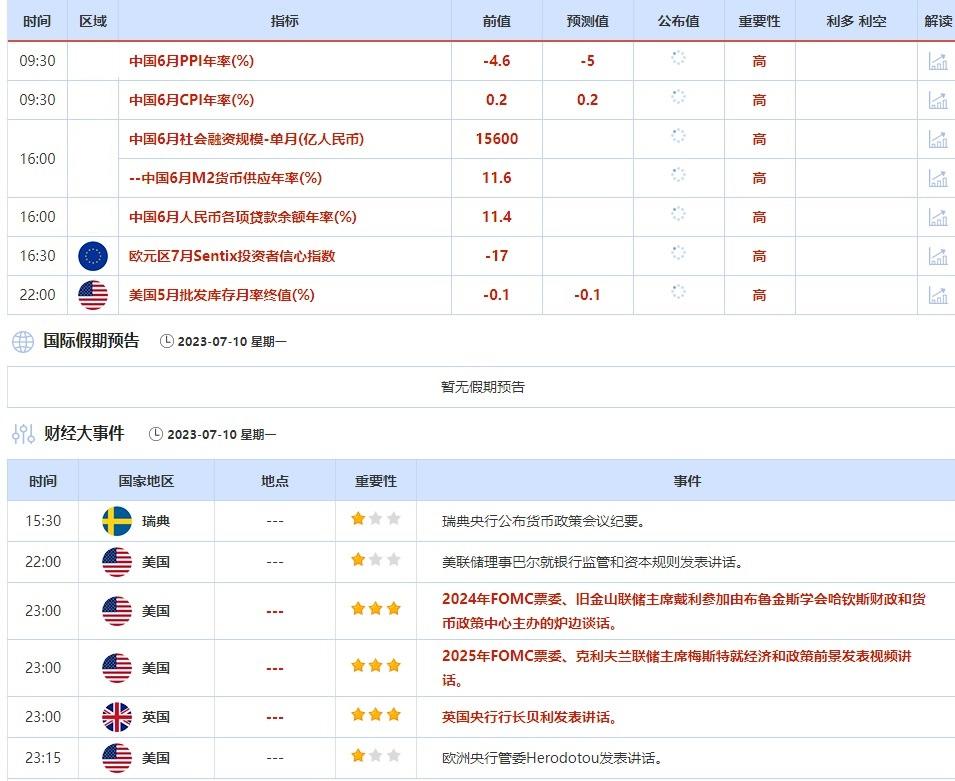955x781 pixels.
Task: Click the loading spinner in PPI 公布值 cell
Action: [679, 61]
